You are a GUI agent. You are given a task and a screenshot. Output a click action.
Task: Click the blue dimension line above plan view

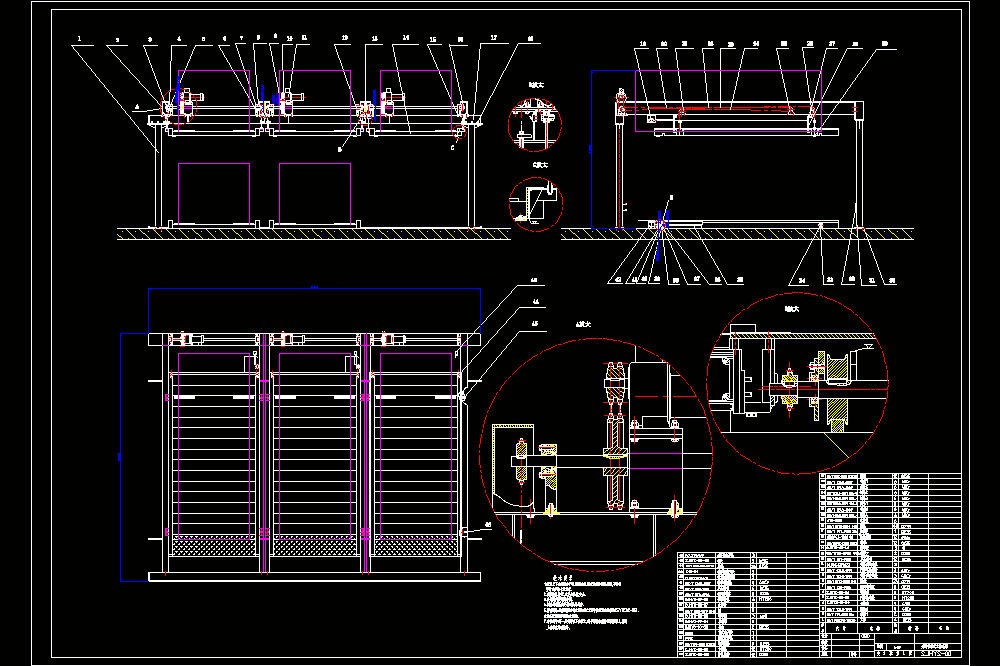pos(314,289)
